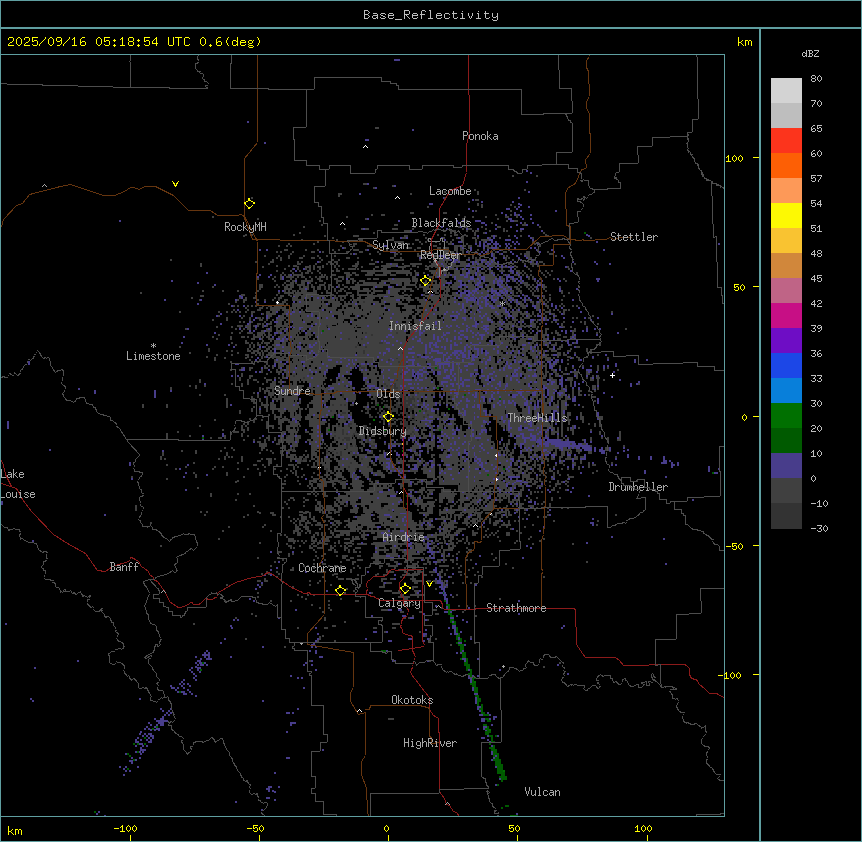Click the Limestone label
The width and height of the screenshot is (862, 842).
click(153, 356)
